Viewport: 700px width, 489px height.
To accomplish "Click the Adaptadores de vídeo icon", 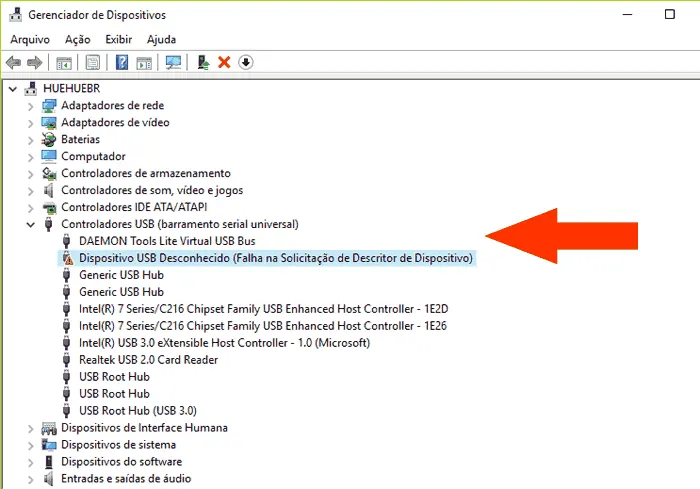I will click(49, 122).
